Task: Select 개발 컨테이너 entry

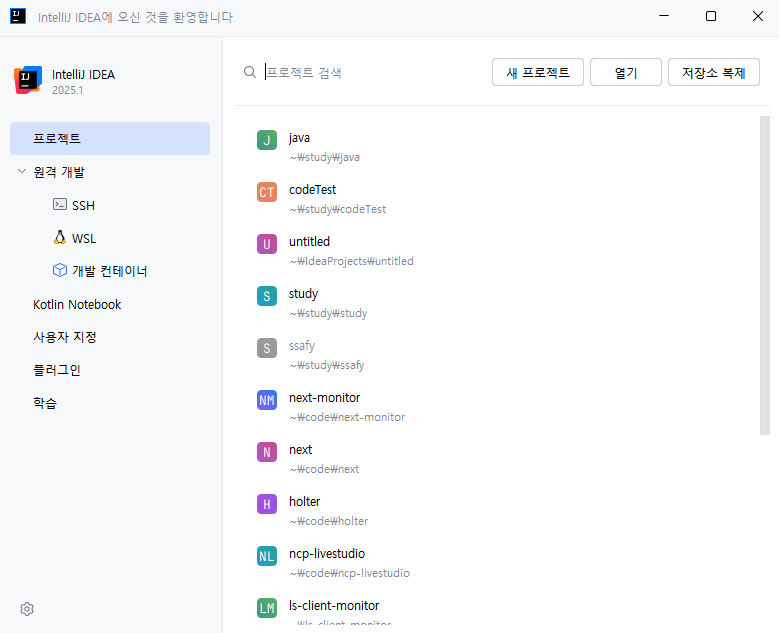Action: 110,271
